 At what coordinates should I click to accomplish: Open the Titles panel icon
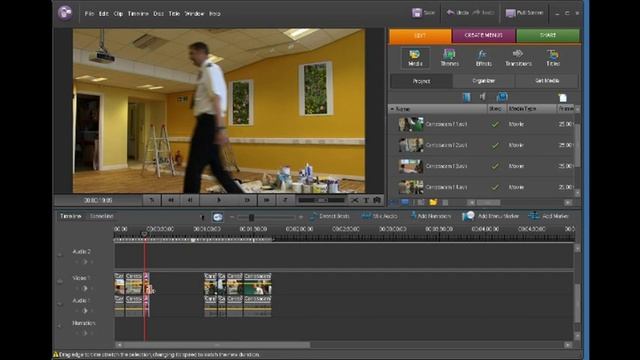pos(553,58)
